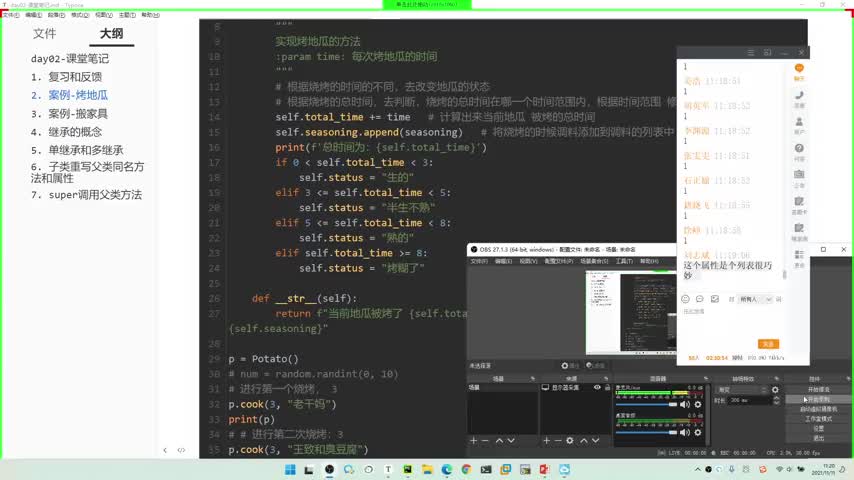
Task: Adjust first mixer channel volume slider
Action: [x=646, y=404]
